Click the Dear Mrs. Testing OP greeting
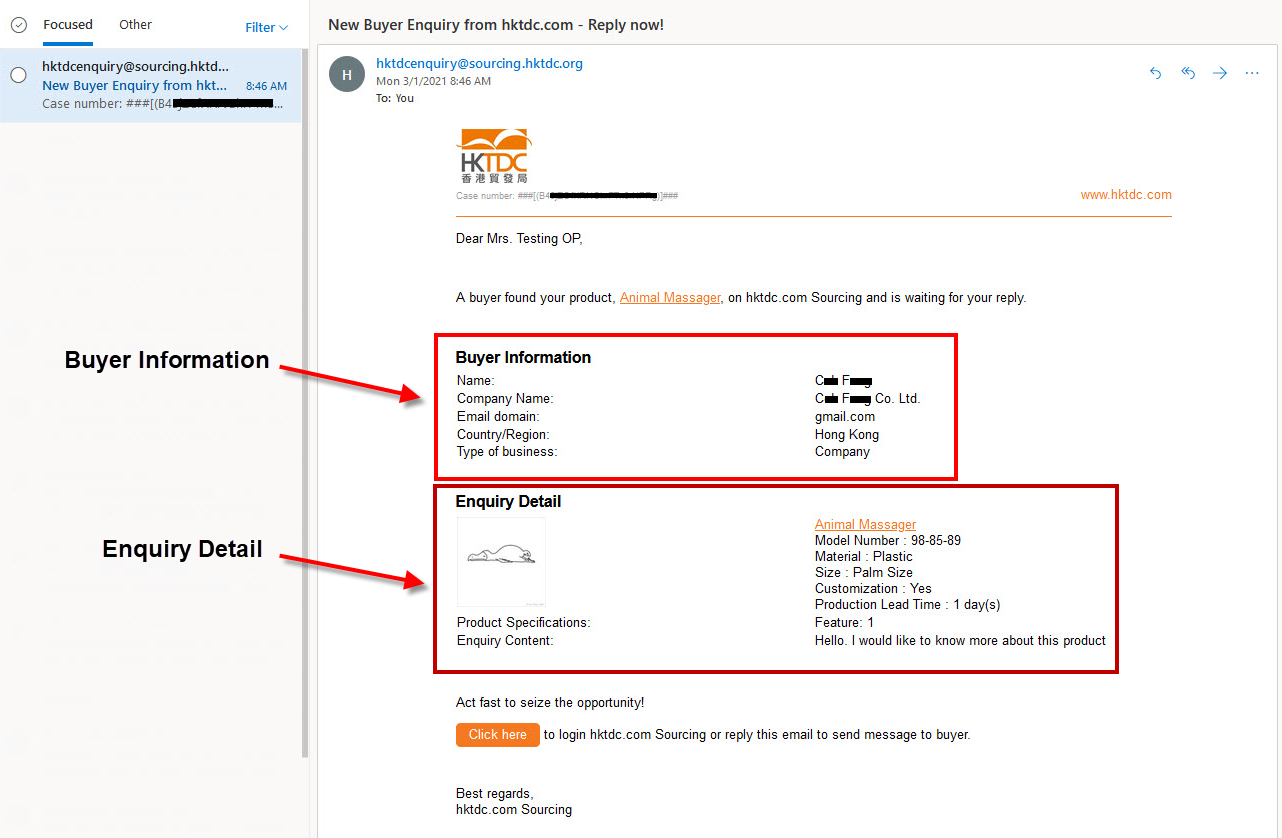Image resolution: width=1282 pixels, height=838 pixels. pos(519,239)
